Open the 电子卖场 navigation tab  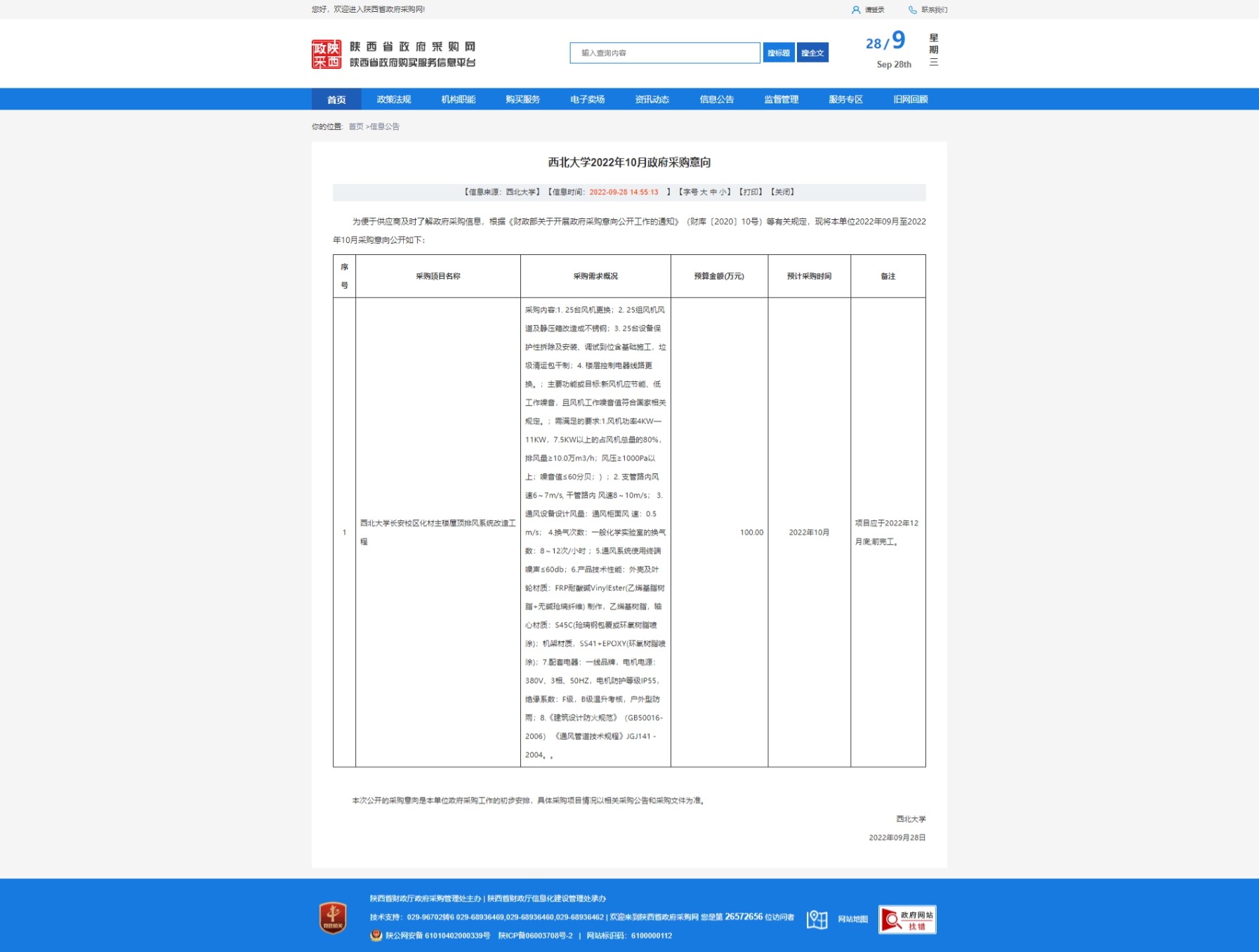point(587,99)
